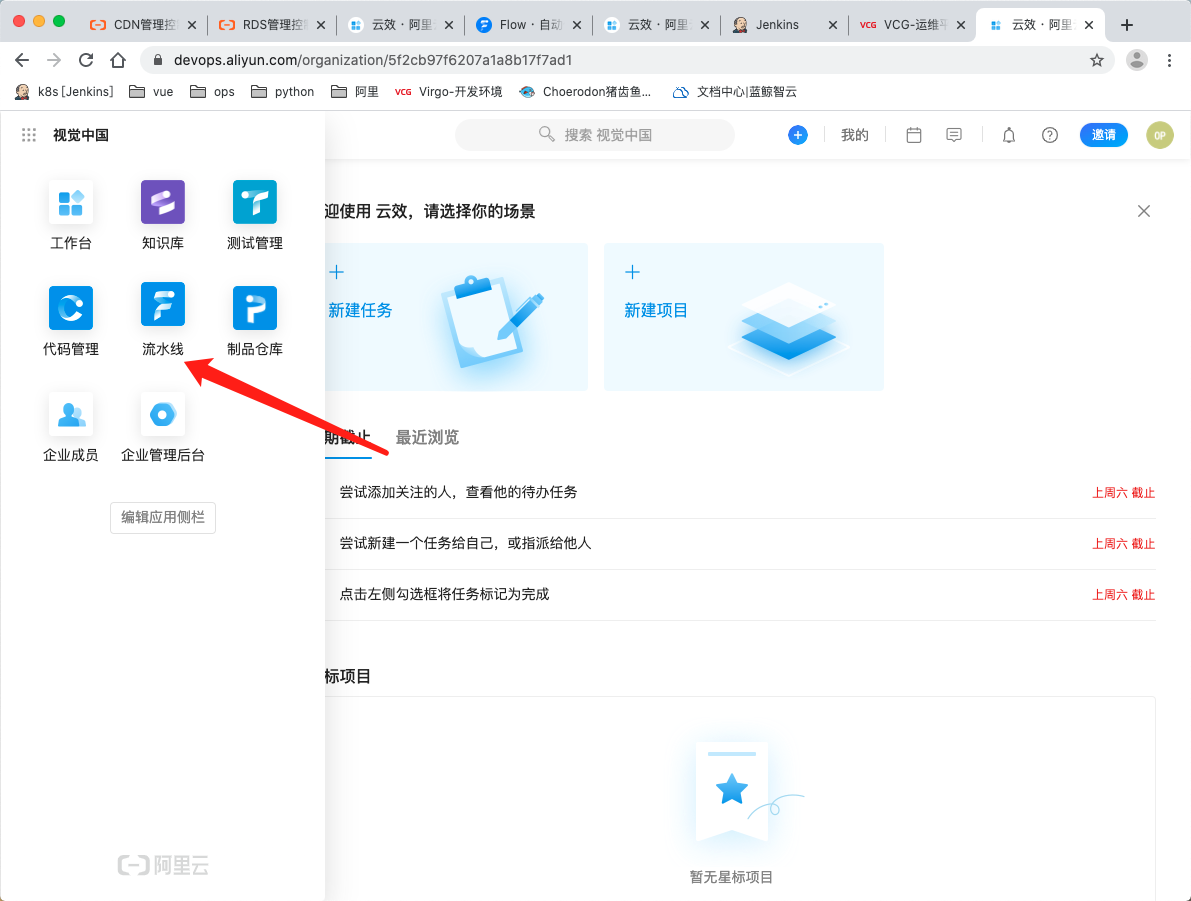Open the 制品仓库 artifact repository app
The width and height of the screenshot is (1191, 901).
(x=254, y=321)
